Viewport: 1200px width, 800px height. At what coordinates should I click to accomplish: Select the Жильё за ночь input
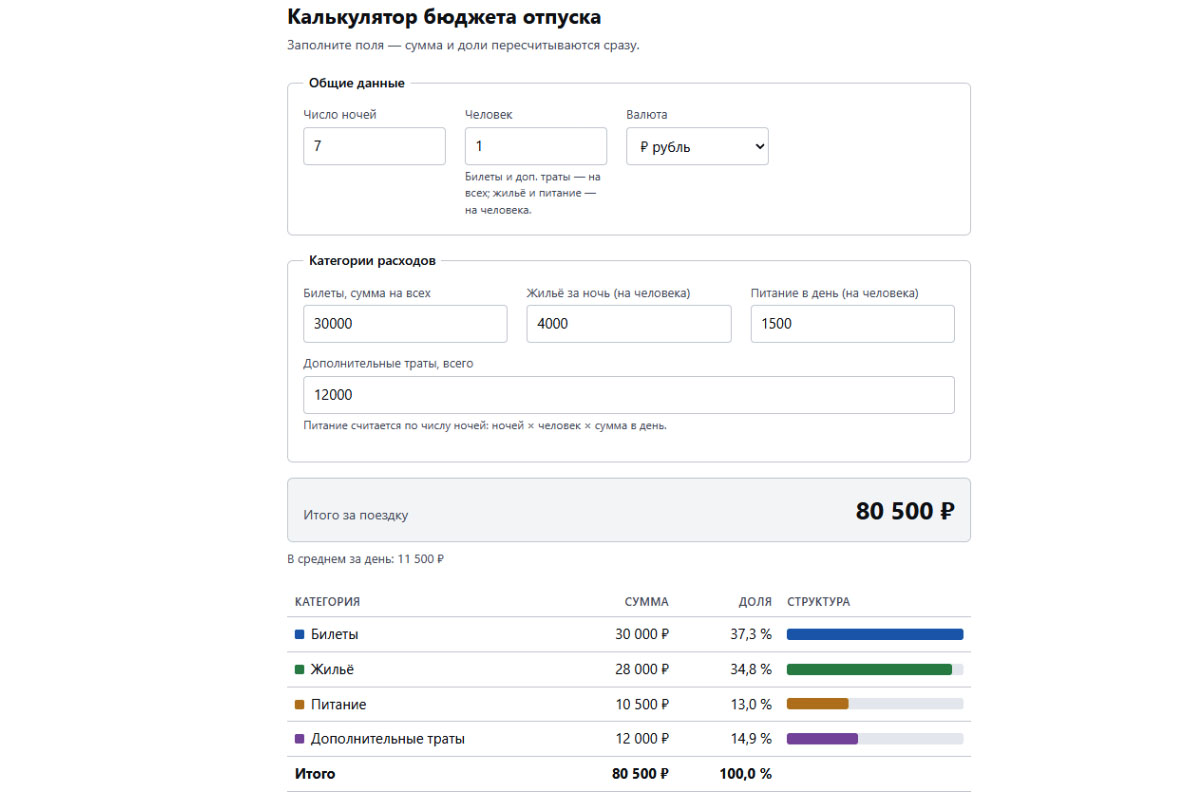pyautogui.click(x=629, y=324)
